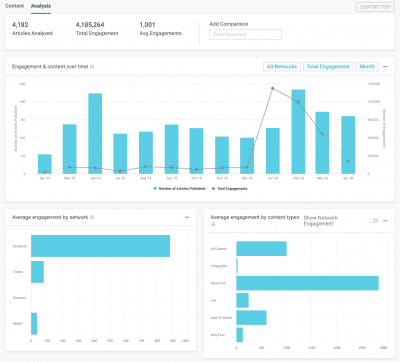Click the tallest Feb articles bar

click(x=298, y=132)
